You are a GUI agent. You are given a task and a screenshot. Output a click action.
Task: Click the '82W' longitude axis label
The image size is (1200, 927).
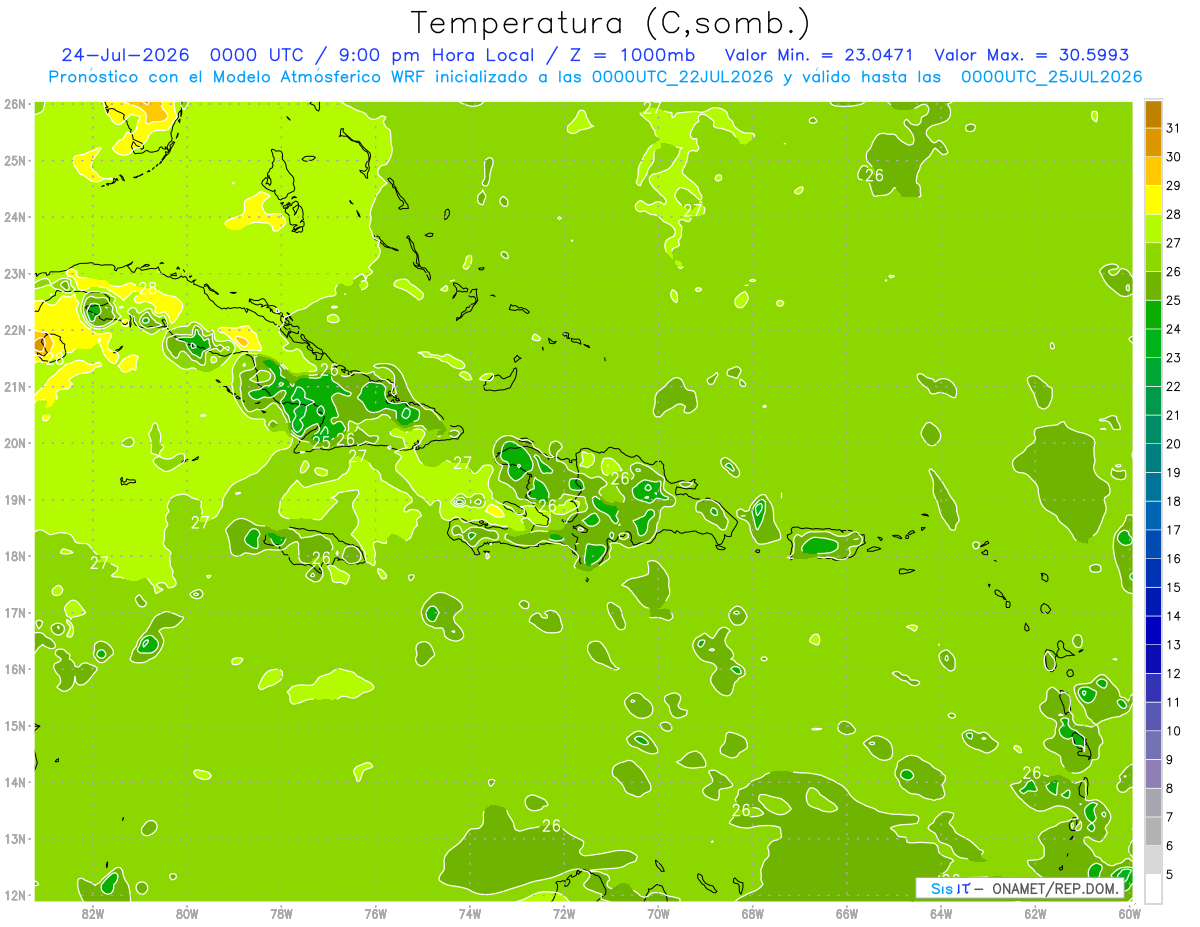click(x=93, y=913)
